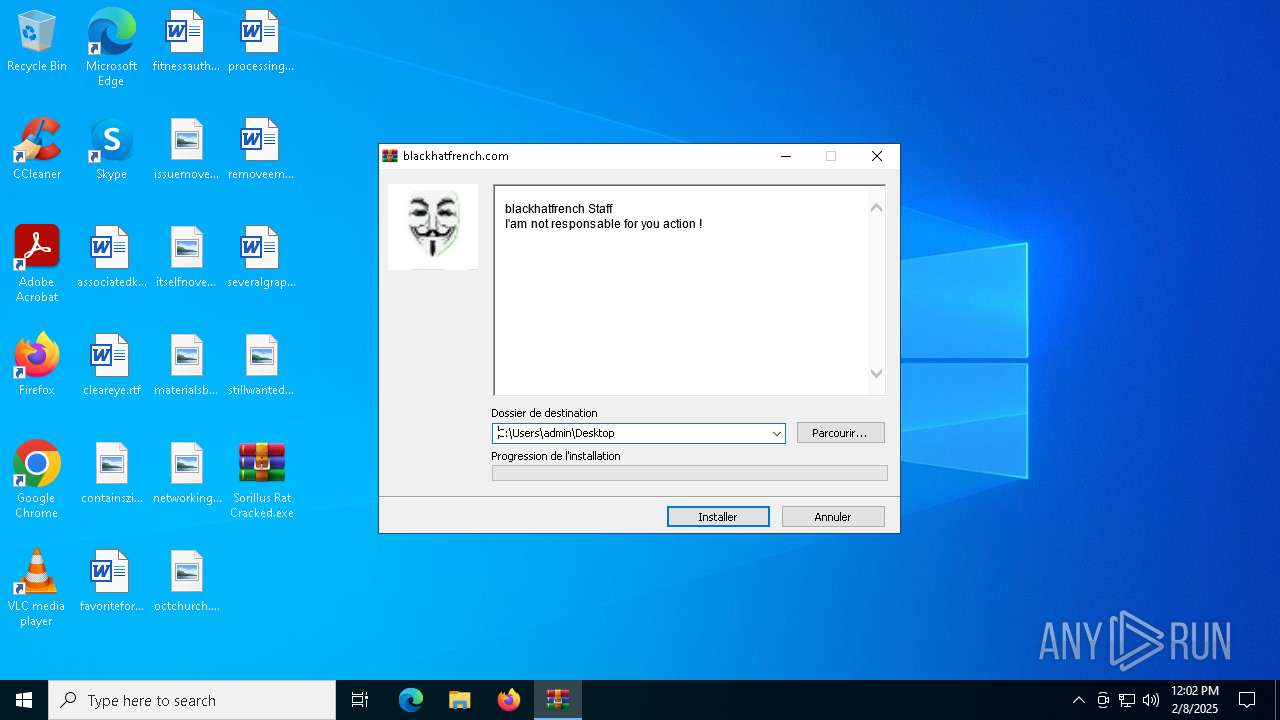
Task: Open the Recycle Bin desktop icon
Action: [37, 41]
